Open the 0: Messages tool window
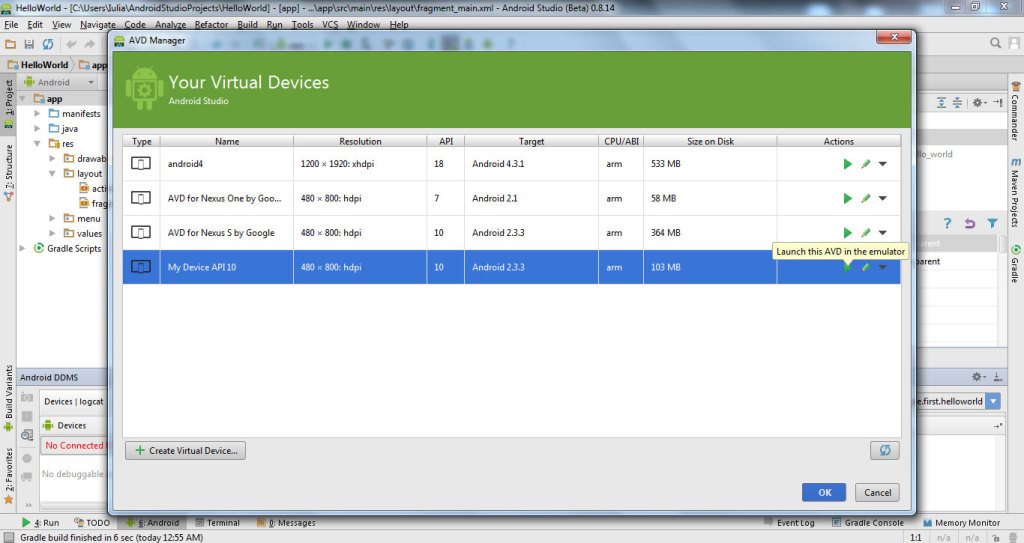The image size is (1024, 543). 286,523
